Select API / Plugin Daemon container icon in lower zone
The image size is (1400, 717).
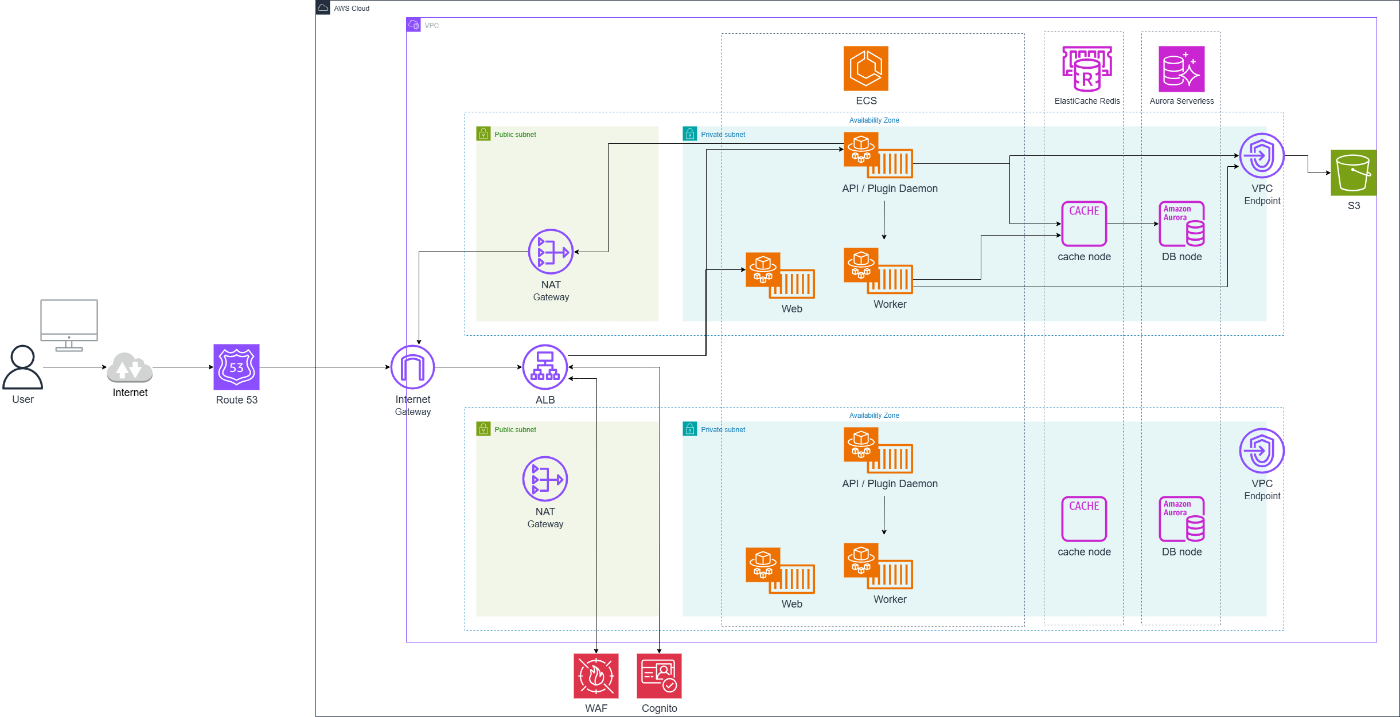[878, 450]
